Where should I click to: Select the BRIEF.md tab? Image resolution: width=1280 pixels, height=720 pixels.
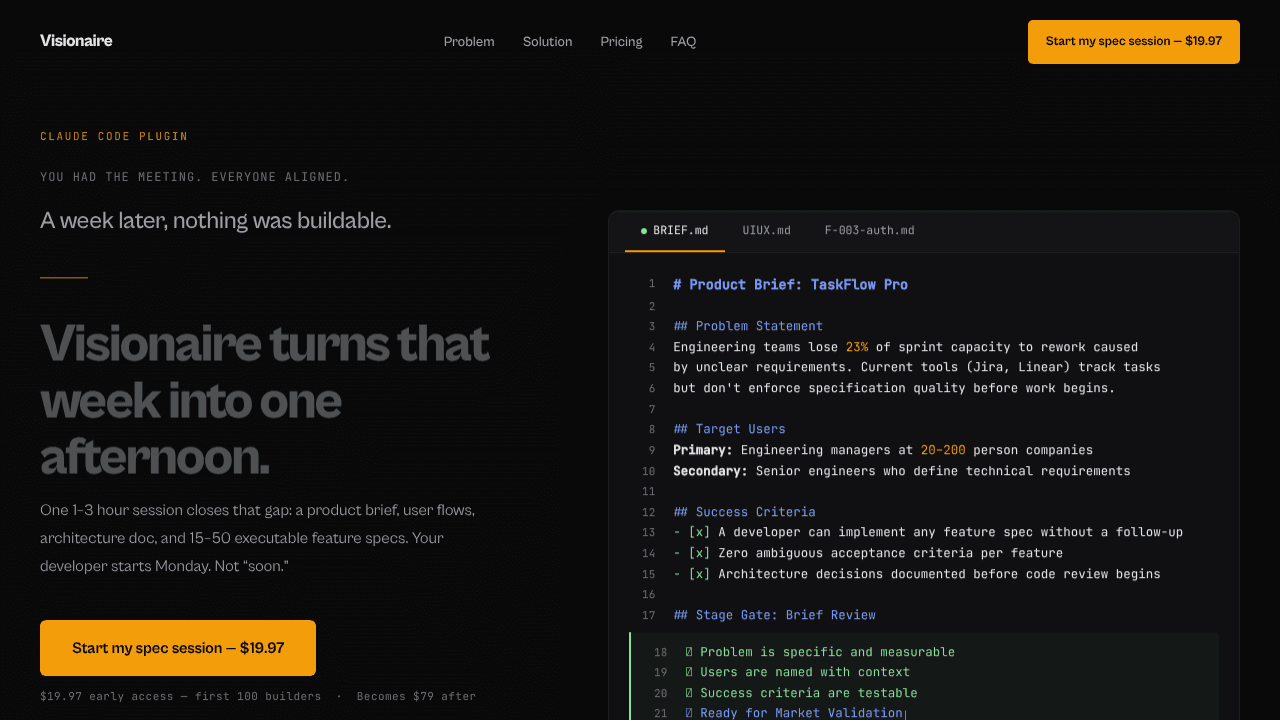675,231
